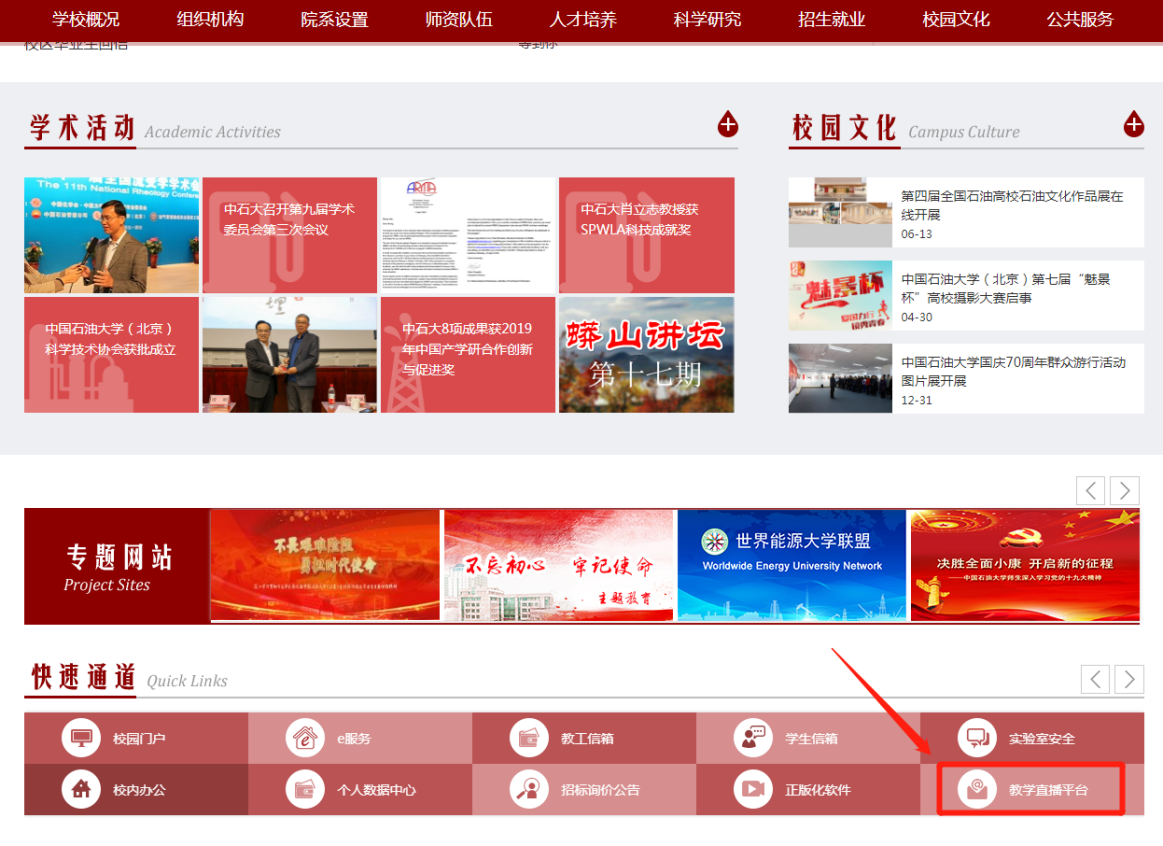
Task: Click the right chevron above Quick Links
Action: 1128,679
